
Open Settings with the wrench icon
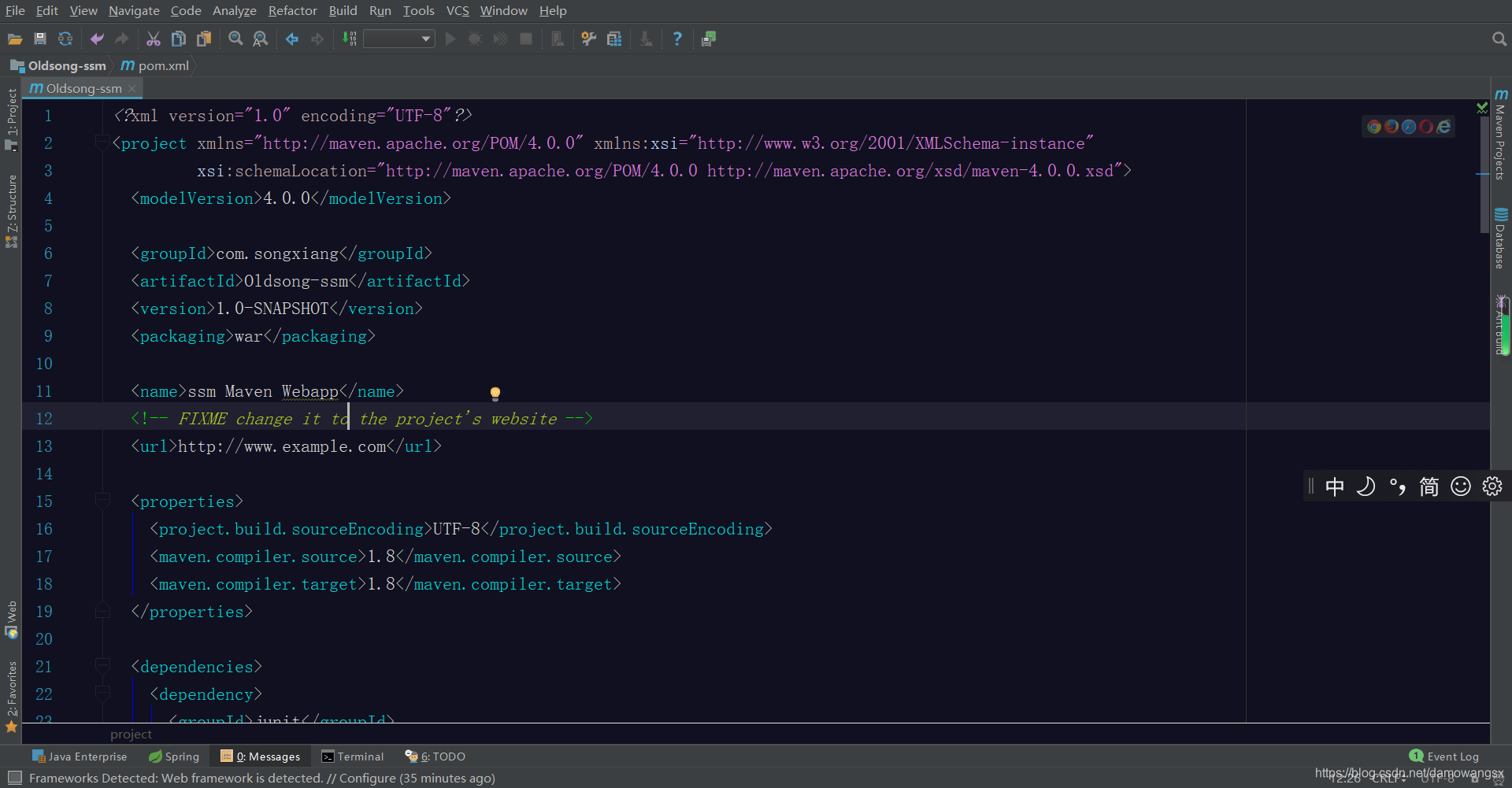click(x=589, y=39)
